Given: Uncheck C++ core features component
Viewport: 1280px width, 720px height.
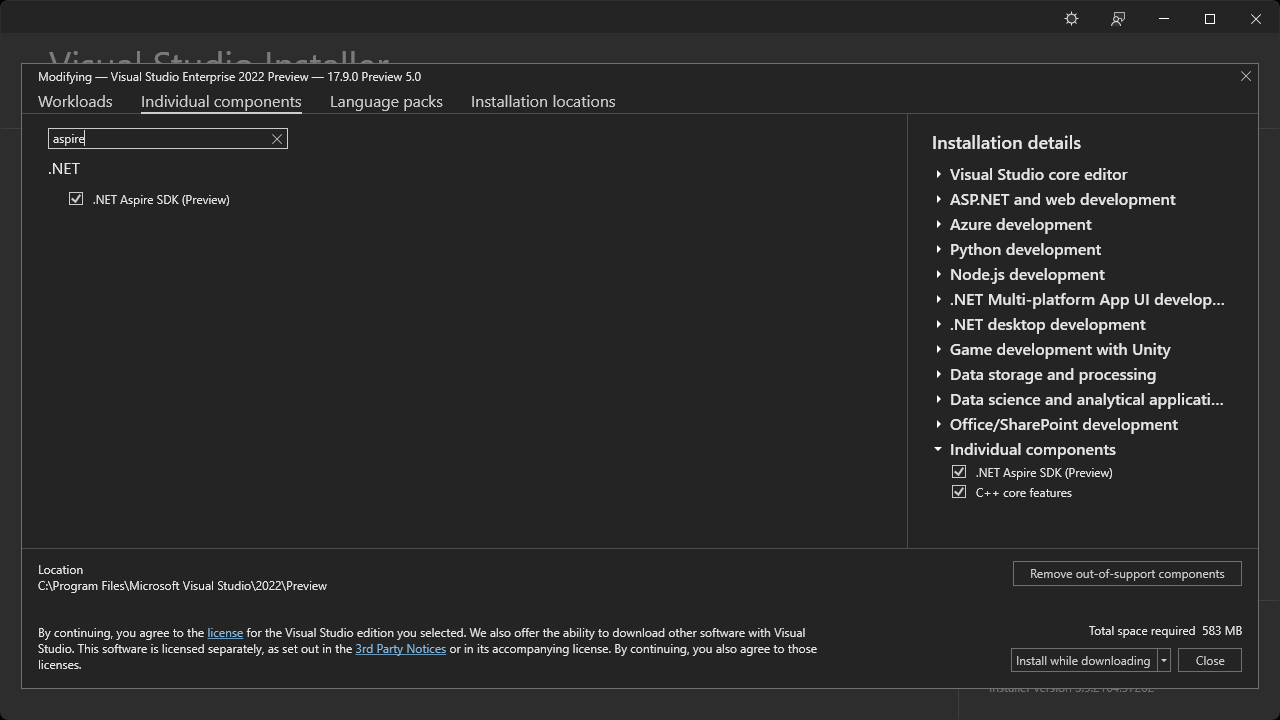Looking at the screenshot, I should pos(959,491).
